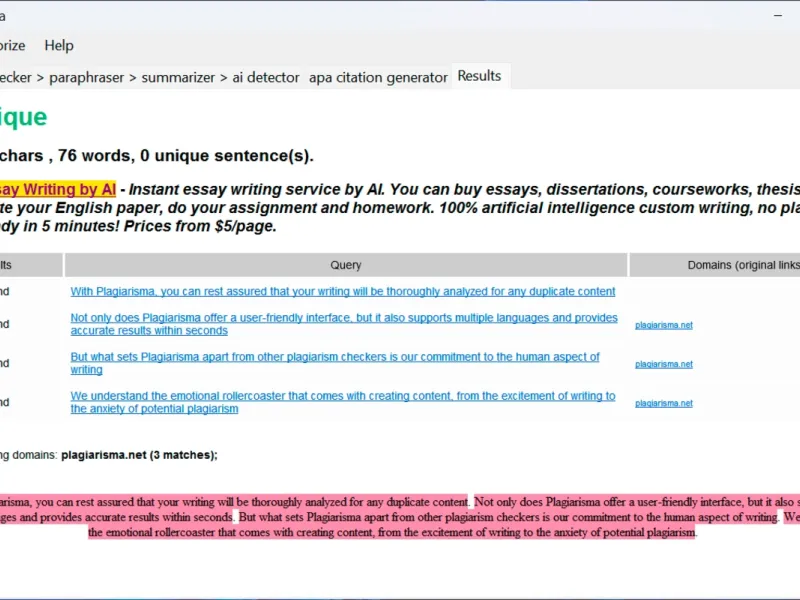
Task: Click the 'Prices from $5/page' ad text
Action: click(200, 226)
